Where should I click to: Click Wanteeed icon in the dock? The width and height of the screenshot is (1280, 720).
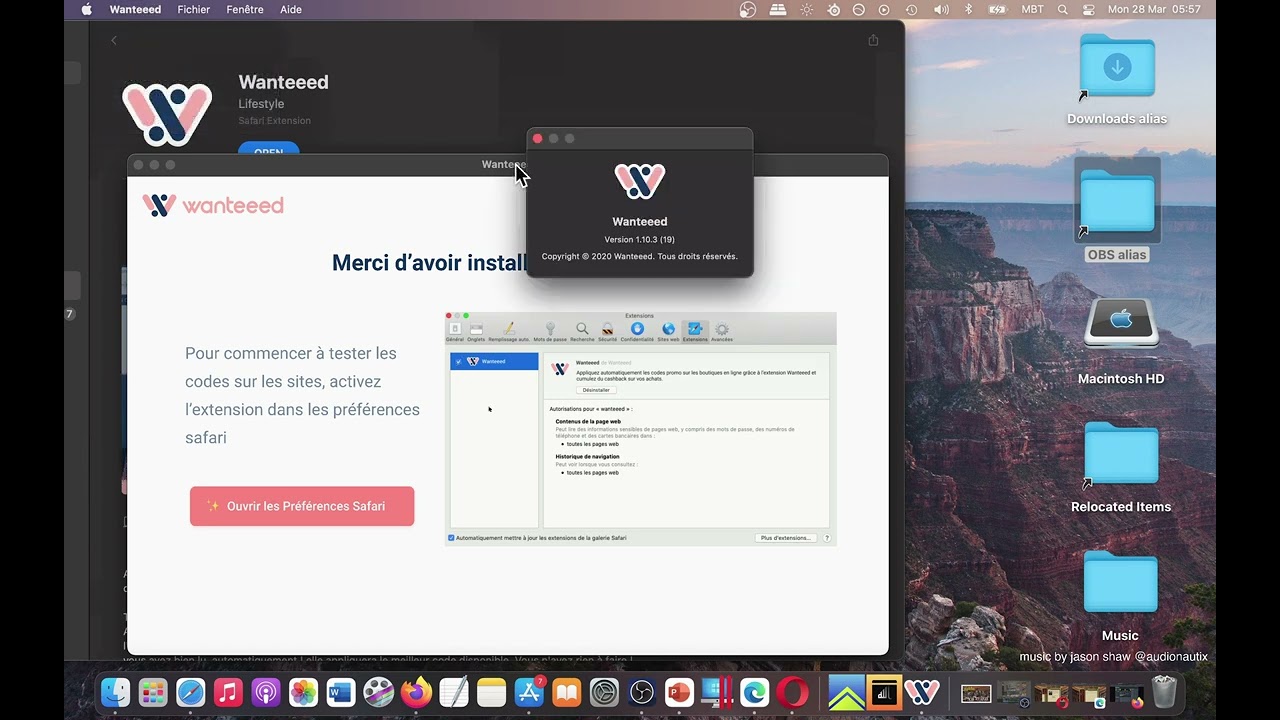[x=922, y=692]
